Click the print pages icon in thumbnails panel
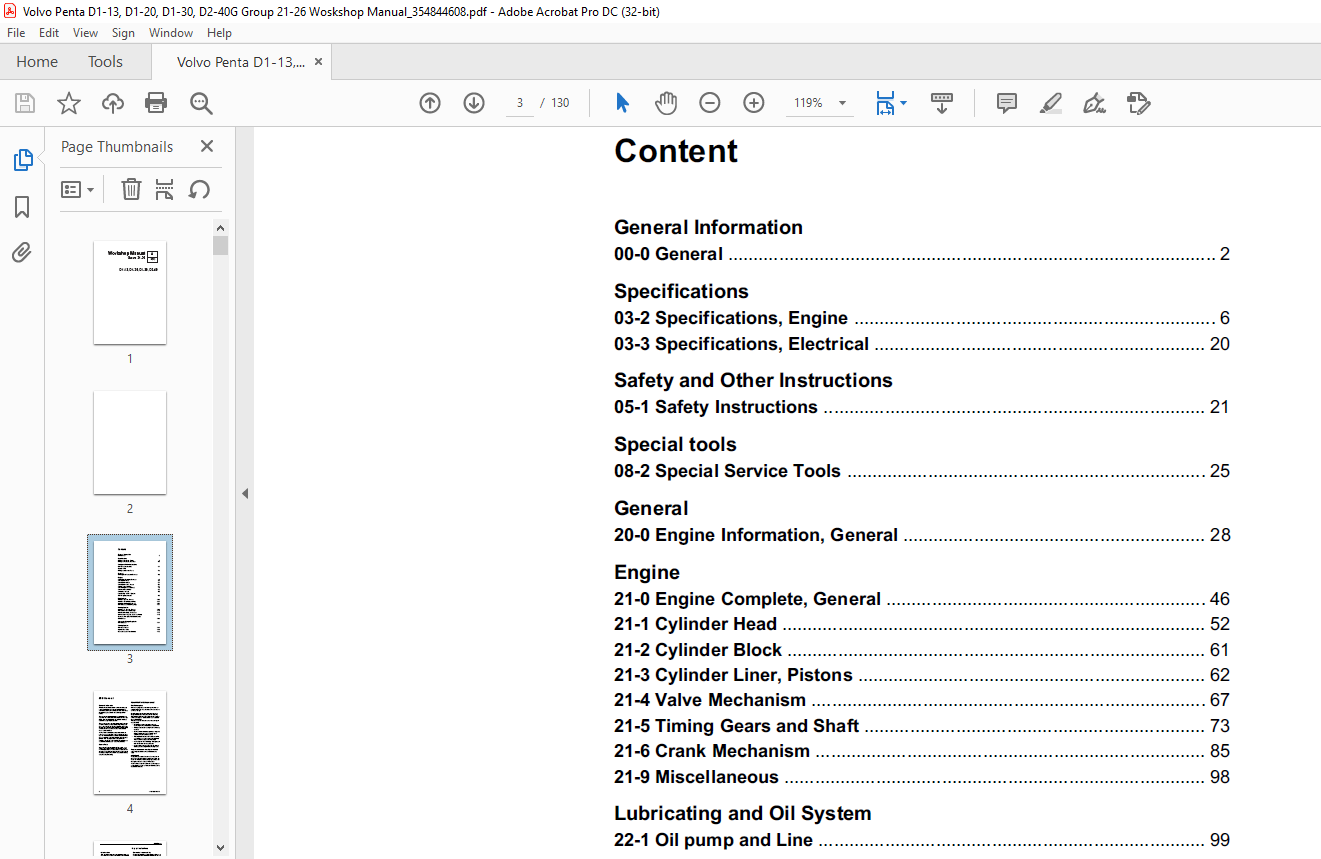The width and height of the screenshot is (1321, 859). point(165,189)
